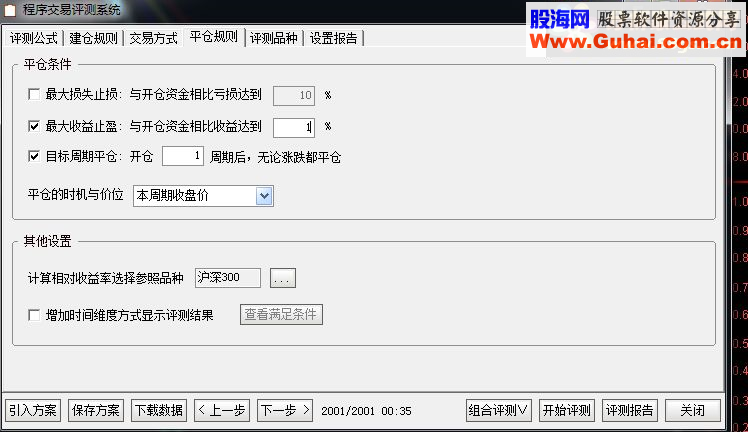Screen dimensions: 748x432
Task: Start evaluation with 开始评测
Action: (x=567, y=411)
